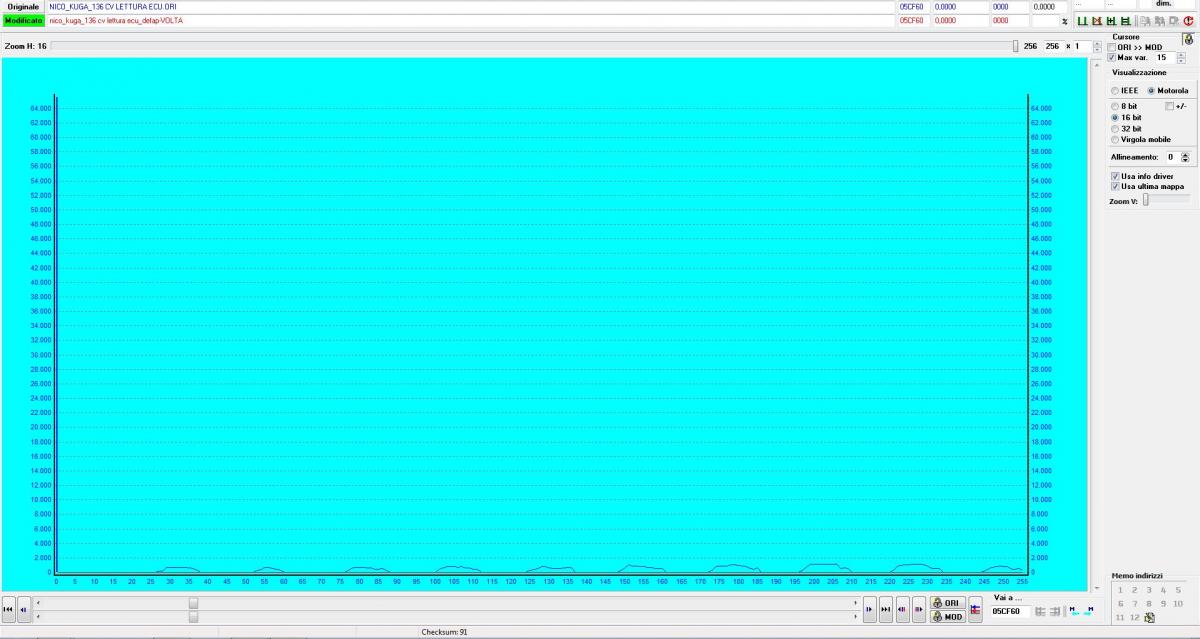This screenshot has height=639, width=1200.
Task: Toggle Usa ultima mappa checkbox
Action: (x=1115, y=186)
